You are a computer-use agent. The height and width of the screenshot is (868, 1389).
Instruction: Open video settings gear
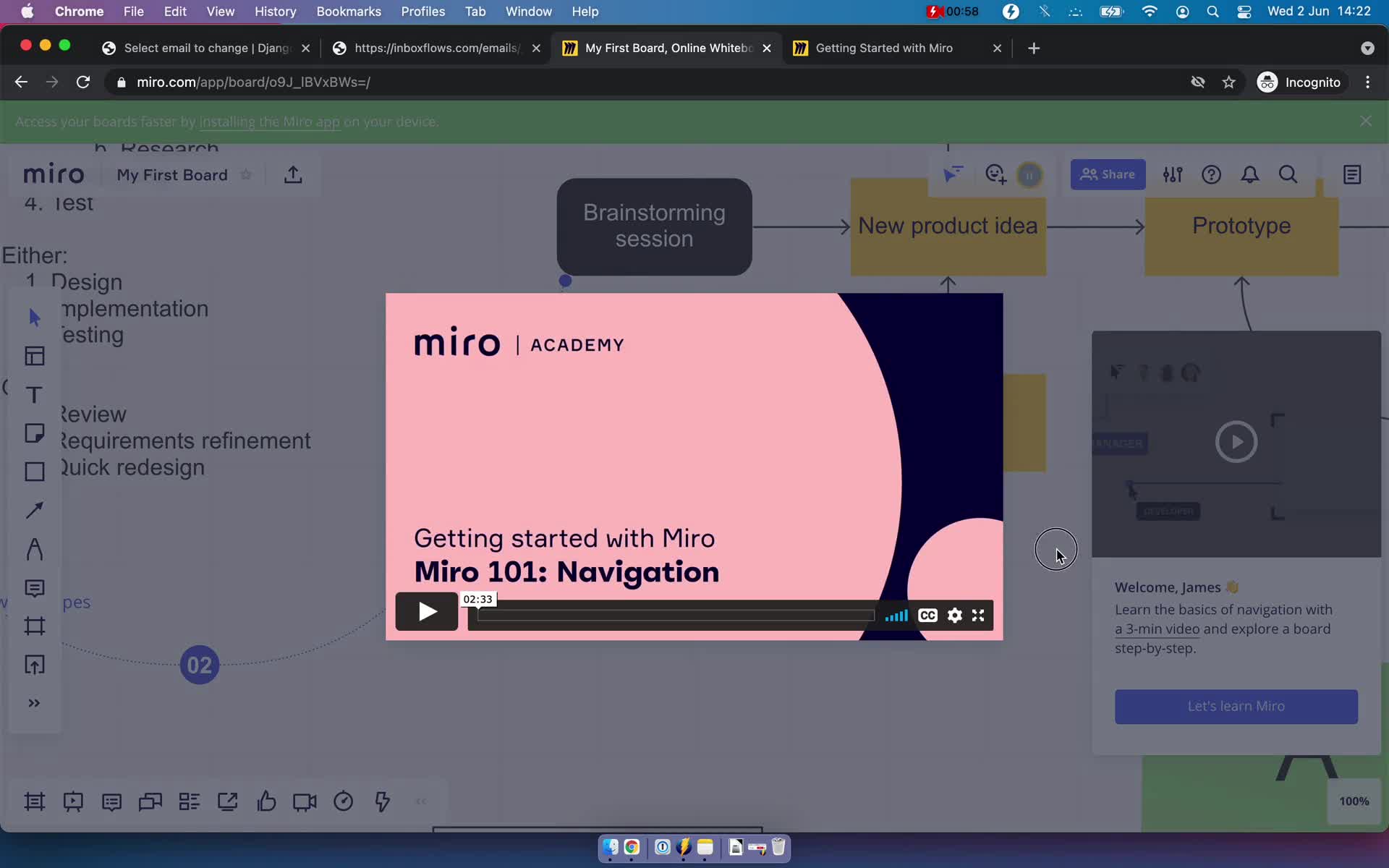(x=955, y=616)
